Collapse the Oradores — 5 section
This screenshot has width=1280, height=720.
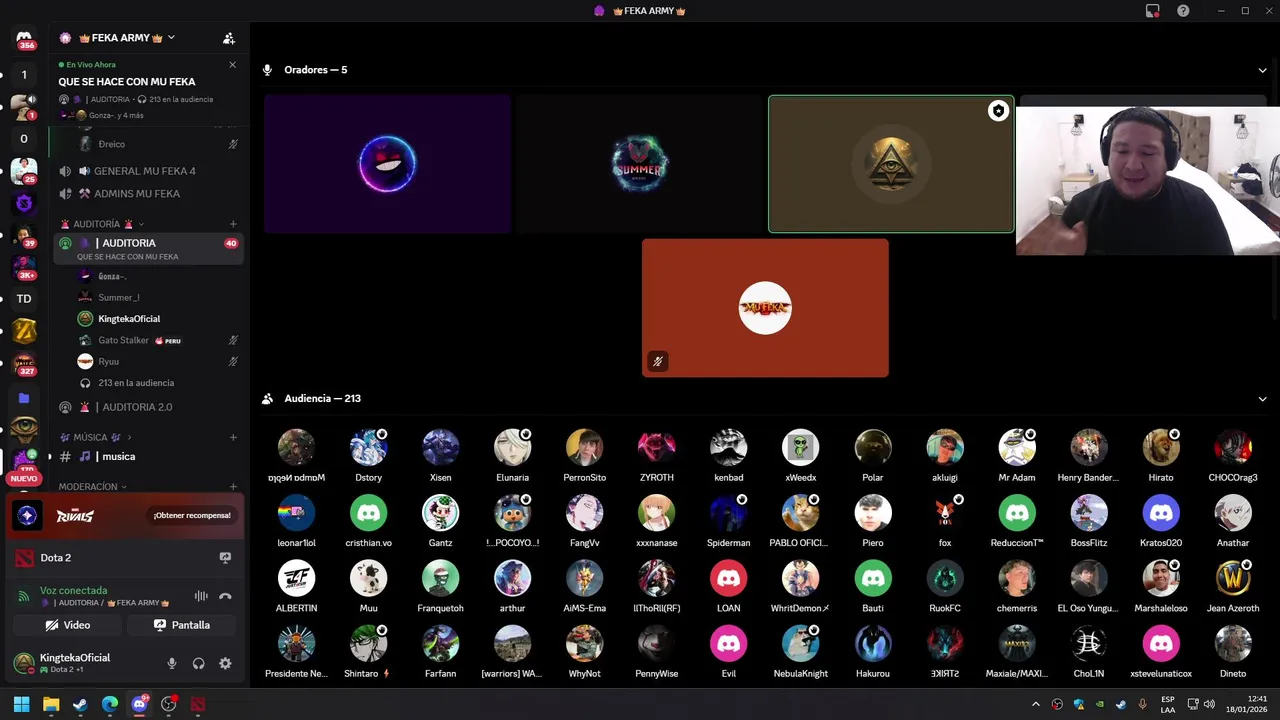tap(1262, 70)
